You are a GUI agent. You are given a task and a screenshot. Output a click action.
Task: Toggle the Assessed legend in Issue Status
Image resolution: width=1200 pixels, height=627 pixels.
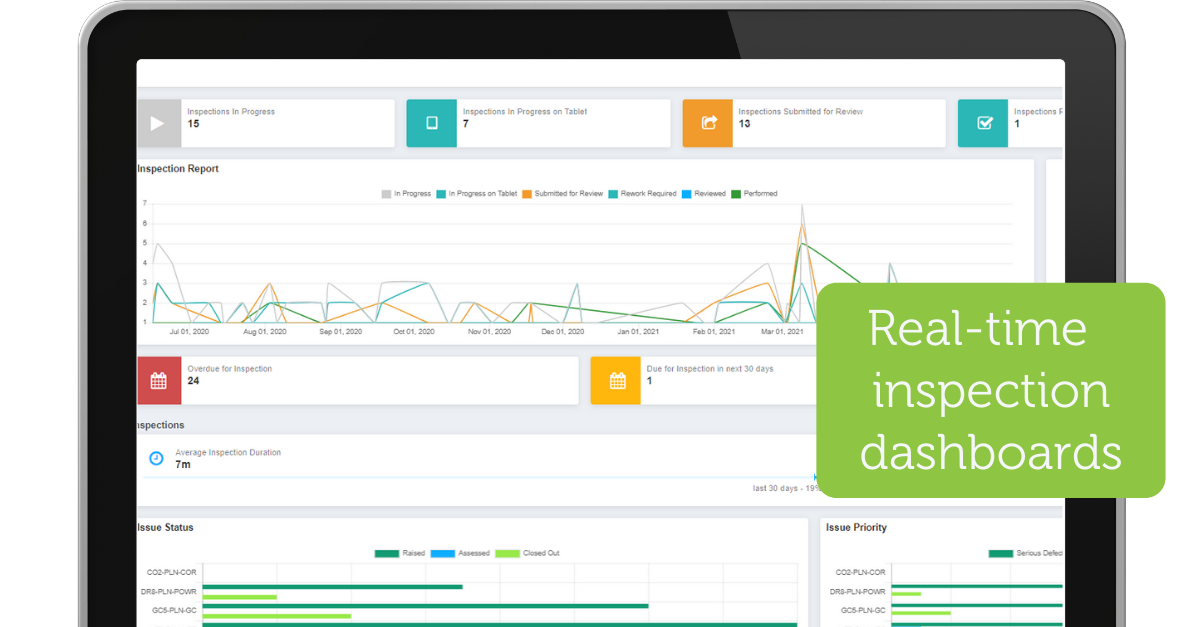coord(460,553)
